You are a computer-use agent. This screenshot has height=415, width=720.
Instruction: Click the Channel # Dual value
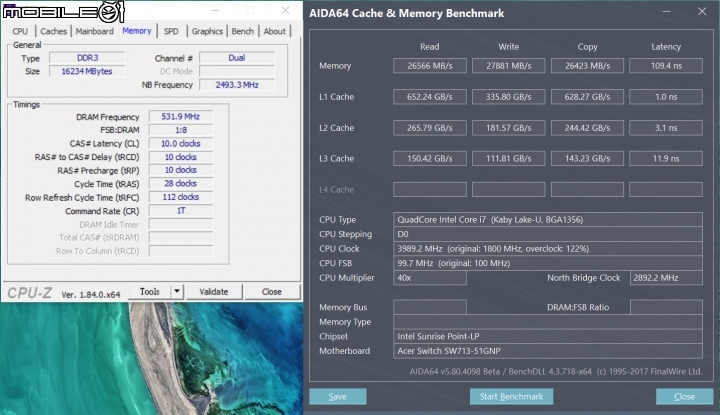(x=237, y=58)
